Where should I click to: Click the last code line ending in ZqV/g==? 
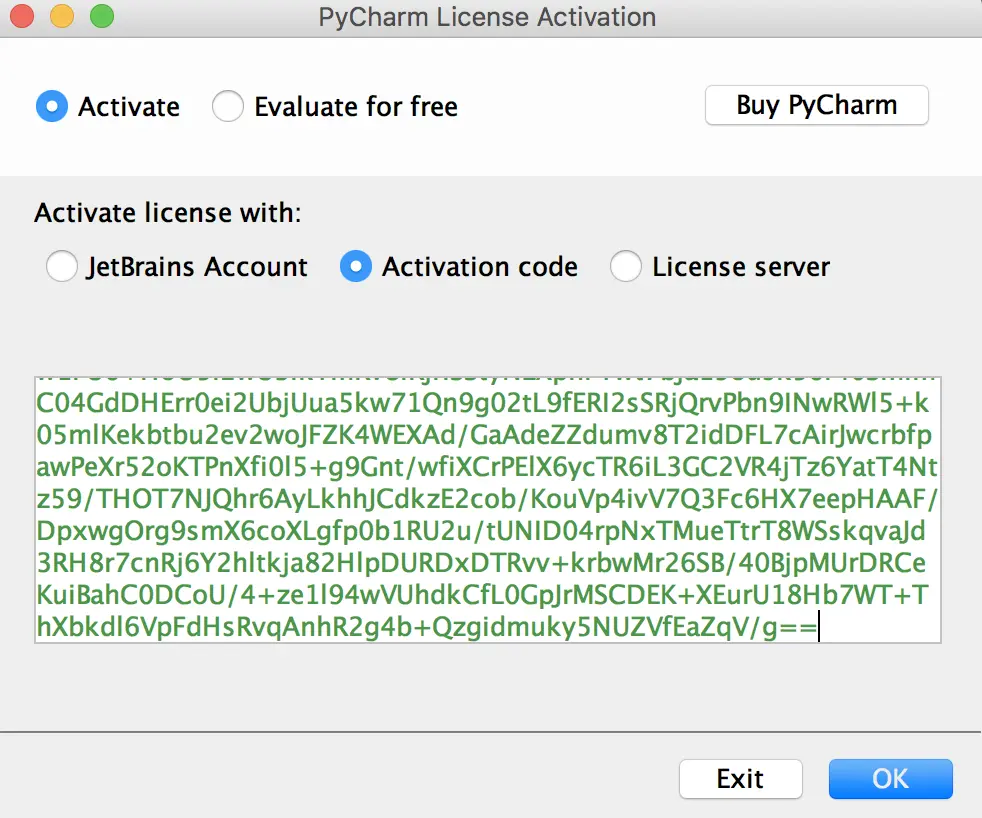coord(427,627)
